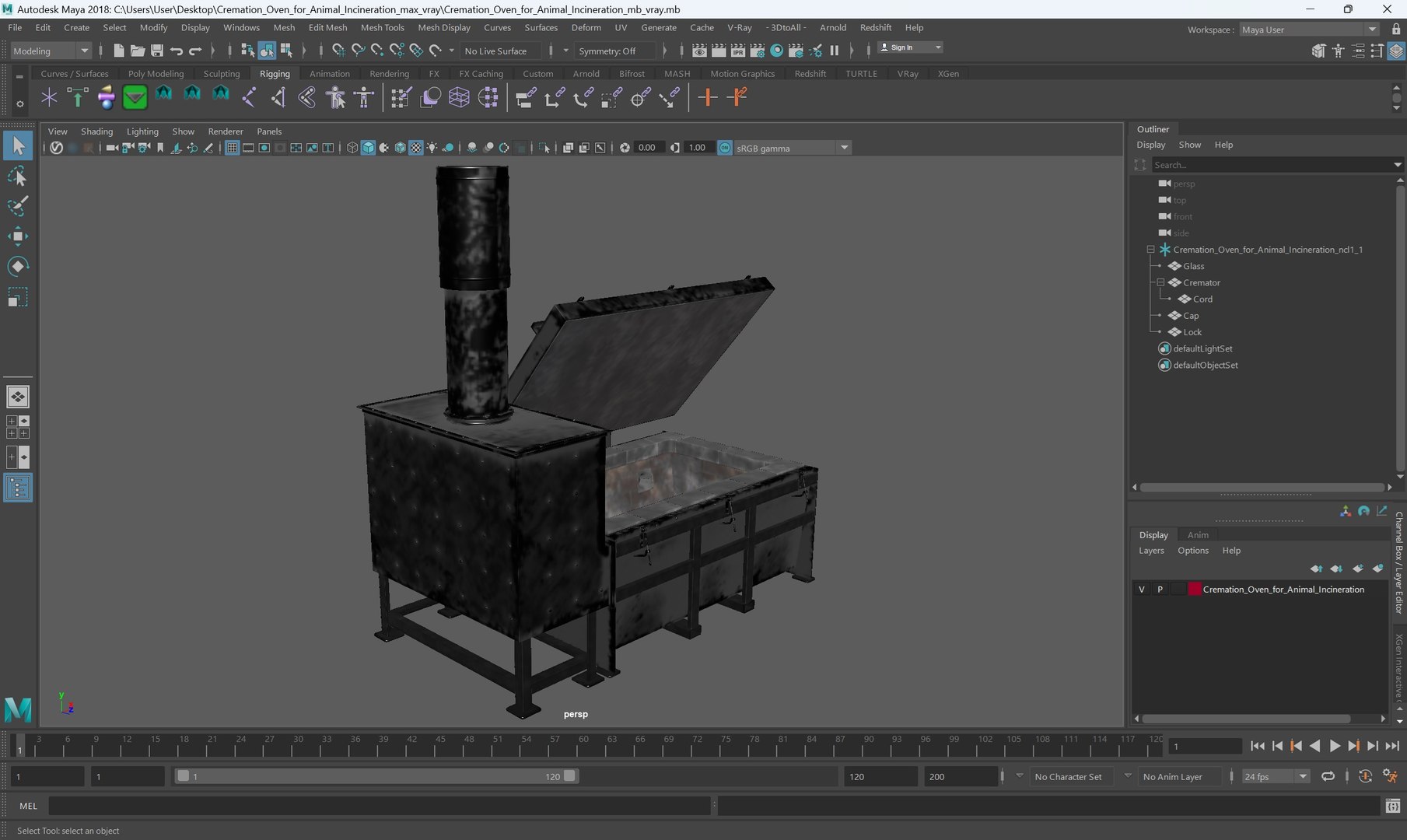Play the animation forwards

[1334, 746]
